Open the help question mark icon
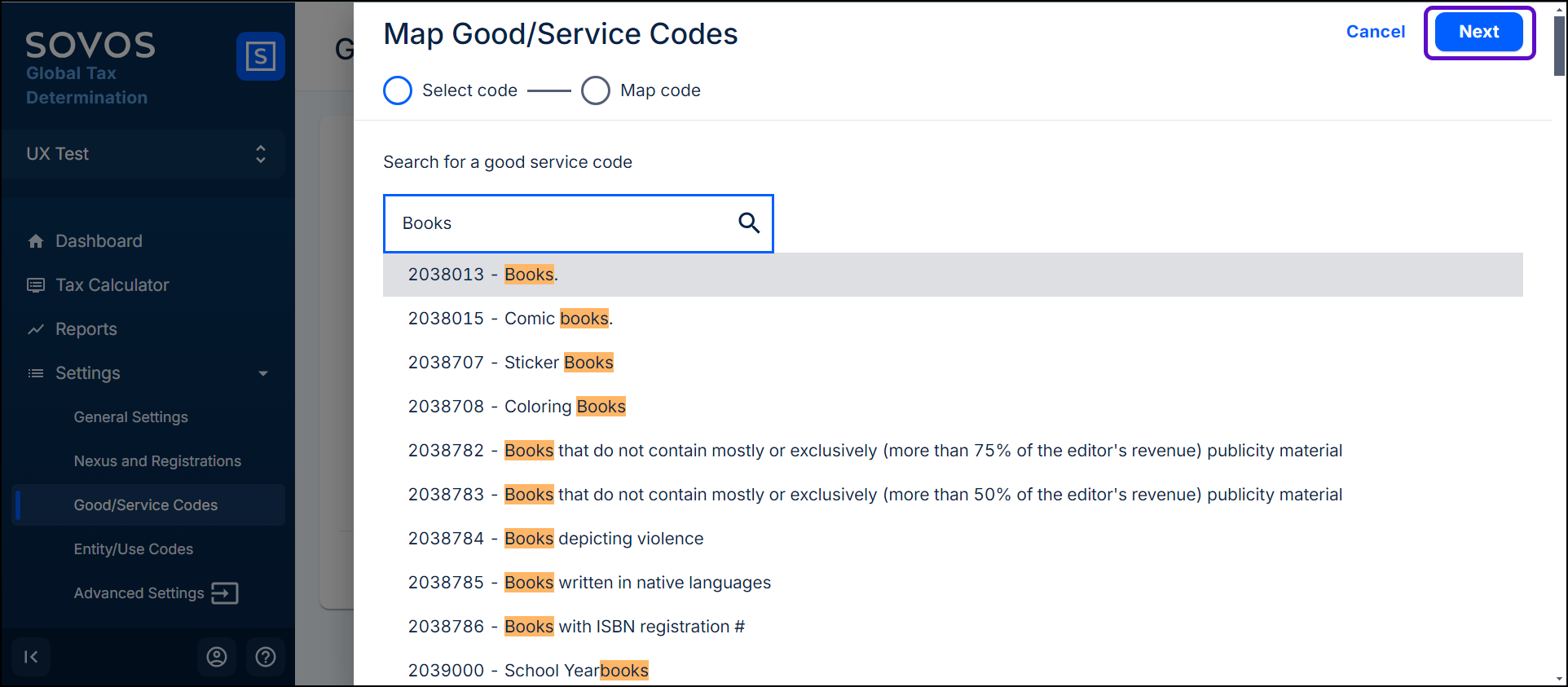 coord(266,657)
